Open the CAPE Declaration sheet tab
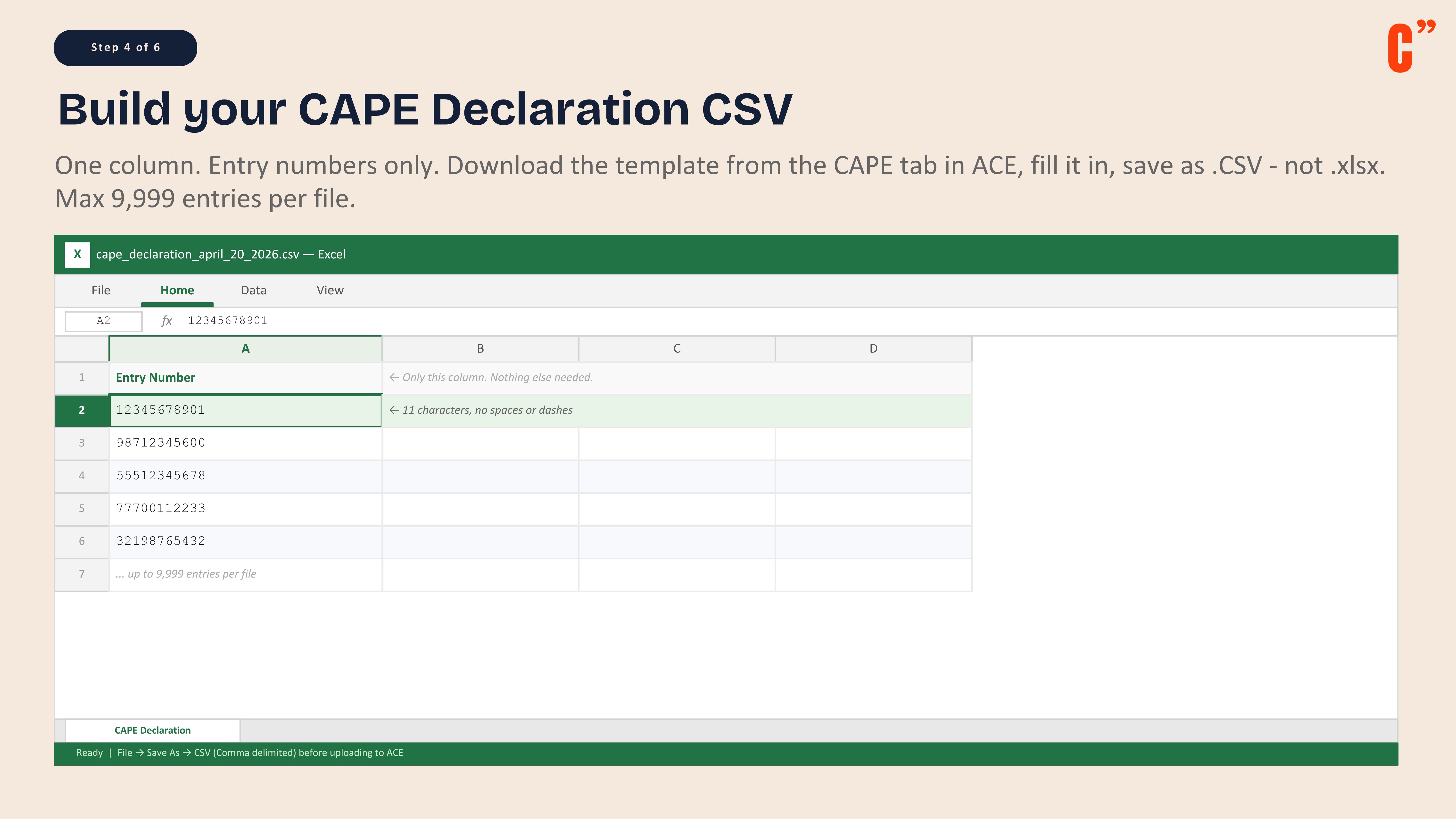Viewport: 1456px width, 819px height. (153, 730)
